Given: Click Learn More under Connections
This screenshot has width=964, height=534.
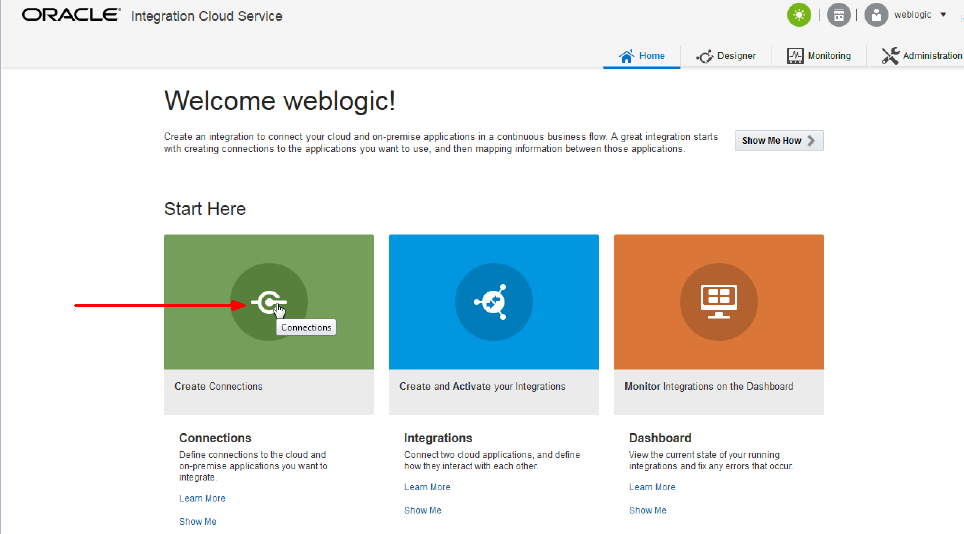Looking at the screenshot, I should (202, 498).
